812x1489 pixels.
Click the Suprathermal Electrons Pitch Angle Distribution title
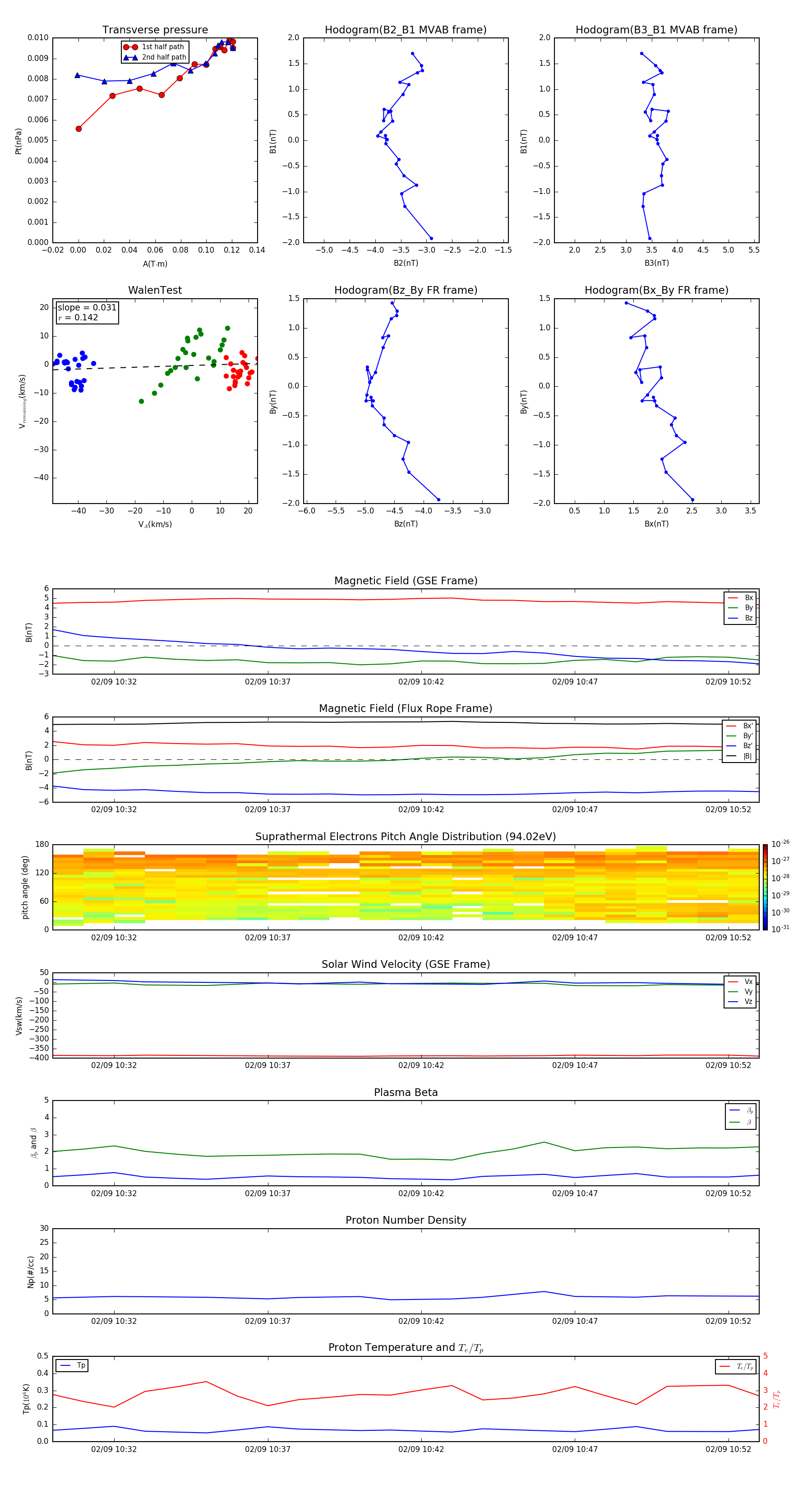pos(406,837)
